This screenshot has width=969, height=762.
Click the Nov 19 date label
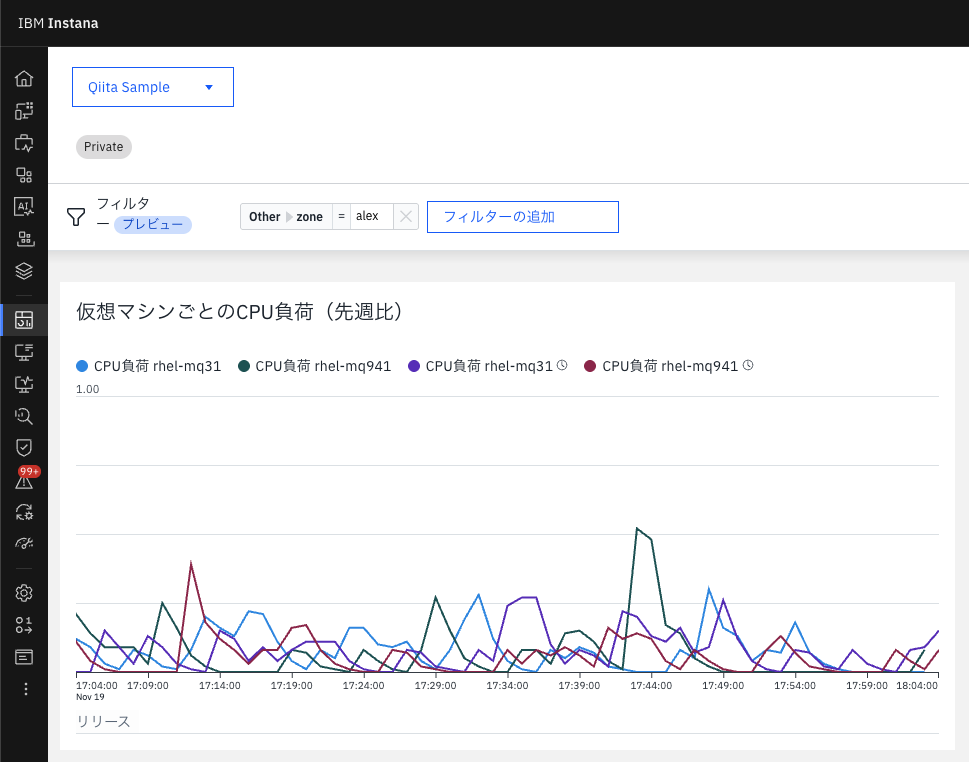point(90,696)
